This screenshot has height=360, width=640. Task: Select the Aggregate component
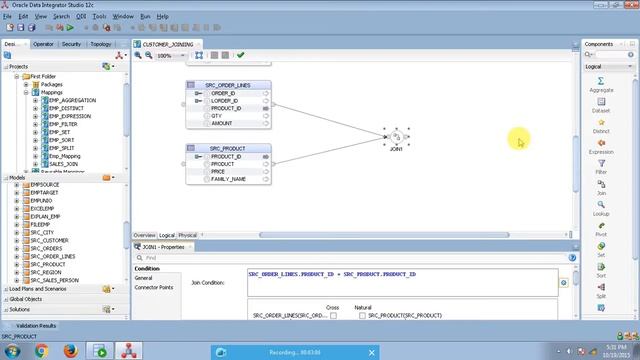[x=601, y=84]
